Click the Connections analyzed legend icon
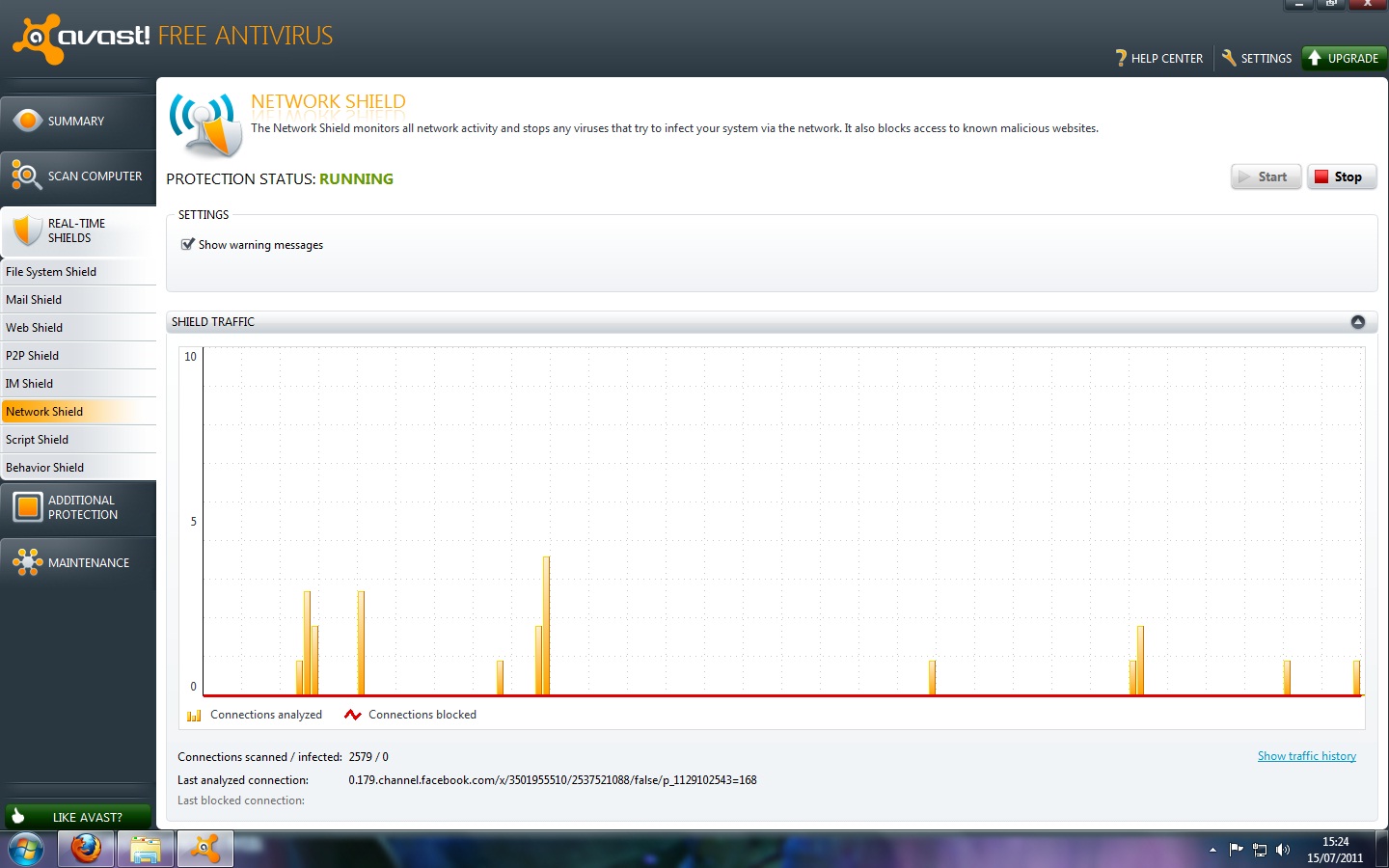This screenshot has height=868, width=1389. (x=194, y=716)
